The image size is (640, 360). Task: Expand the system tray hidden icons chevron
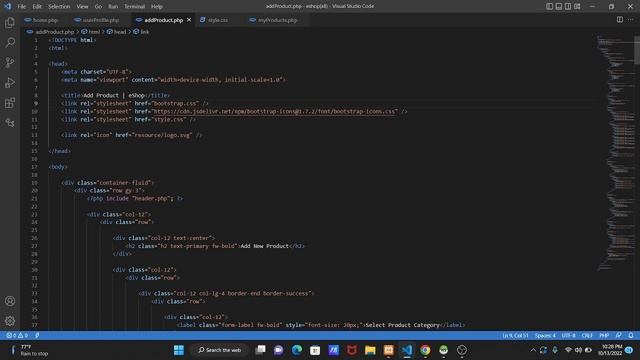(x=533, y=350)
